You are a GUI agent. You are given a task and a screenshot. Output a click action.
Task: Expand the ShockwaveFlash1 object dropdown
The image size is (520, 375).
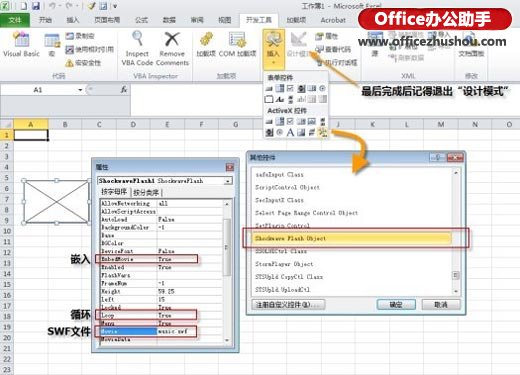(228, 181)
